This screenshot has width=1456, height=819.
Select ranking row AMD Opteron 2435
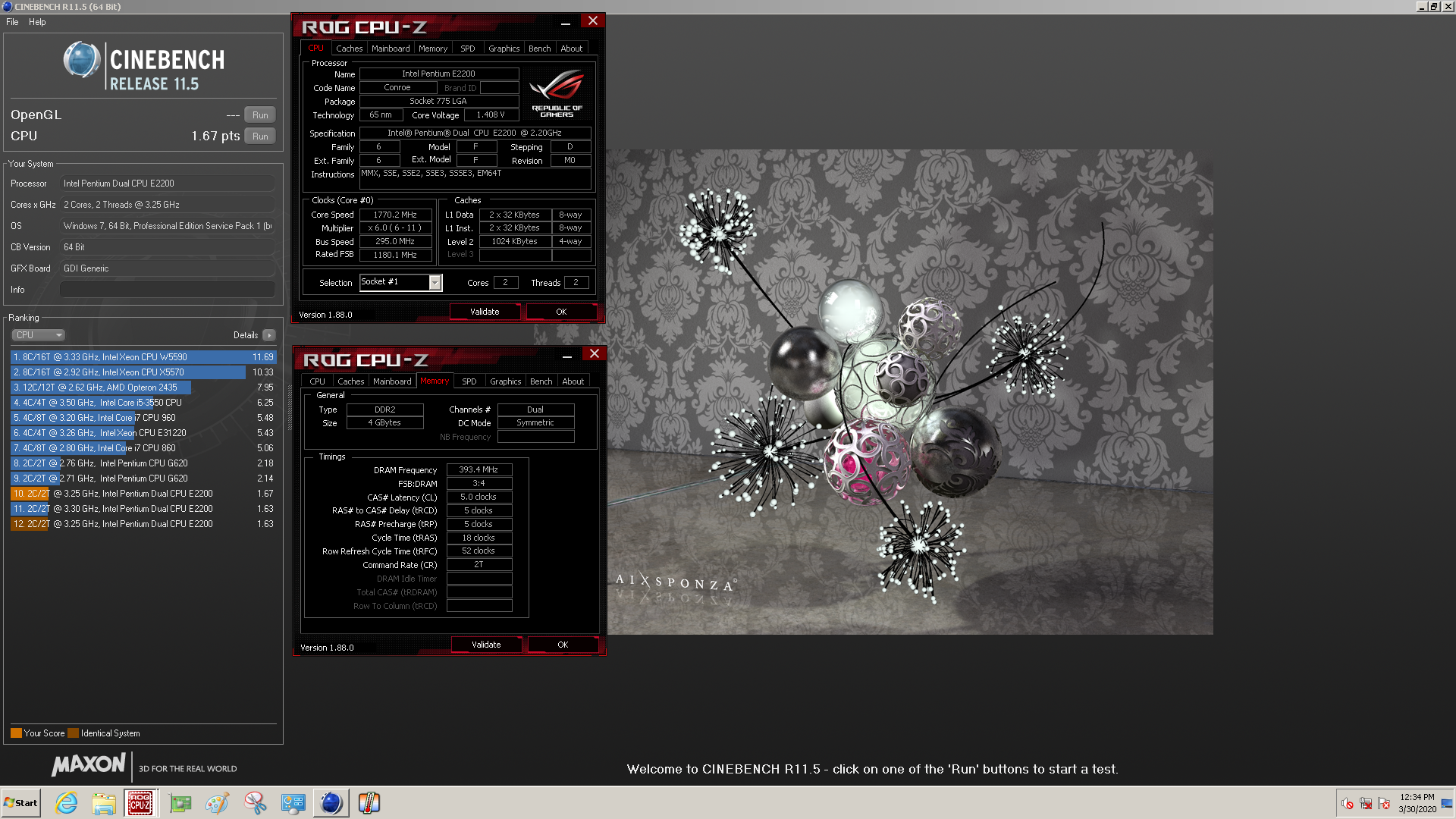(x=143, y=388)
